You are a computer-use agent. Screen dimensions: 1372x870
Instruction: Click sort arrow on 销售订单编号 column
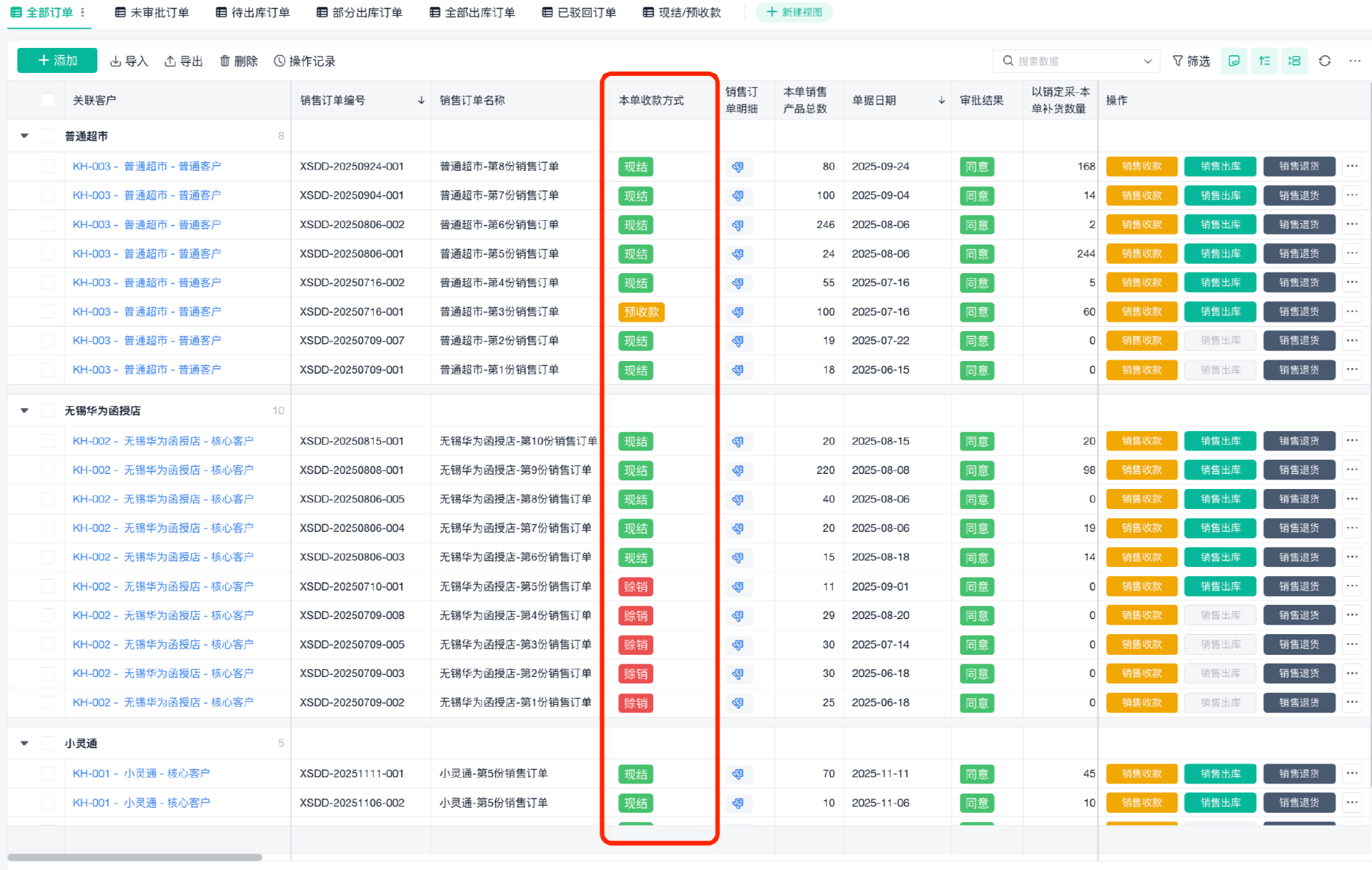click(x=421, y=100)
